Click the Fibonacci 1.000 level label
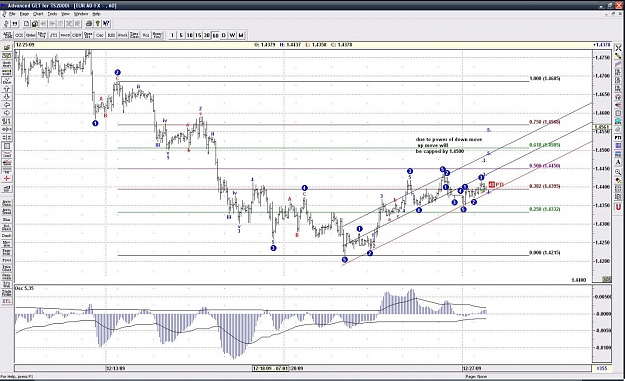Viewport: 625px width, 381px height. [x=544, y=79]
